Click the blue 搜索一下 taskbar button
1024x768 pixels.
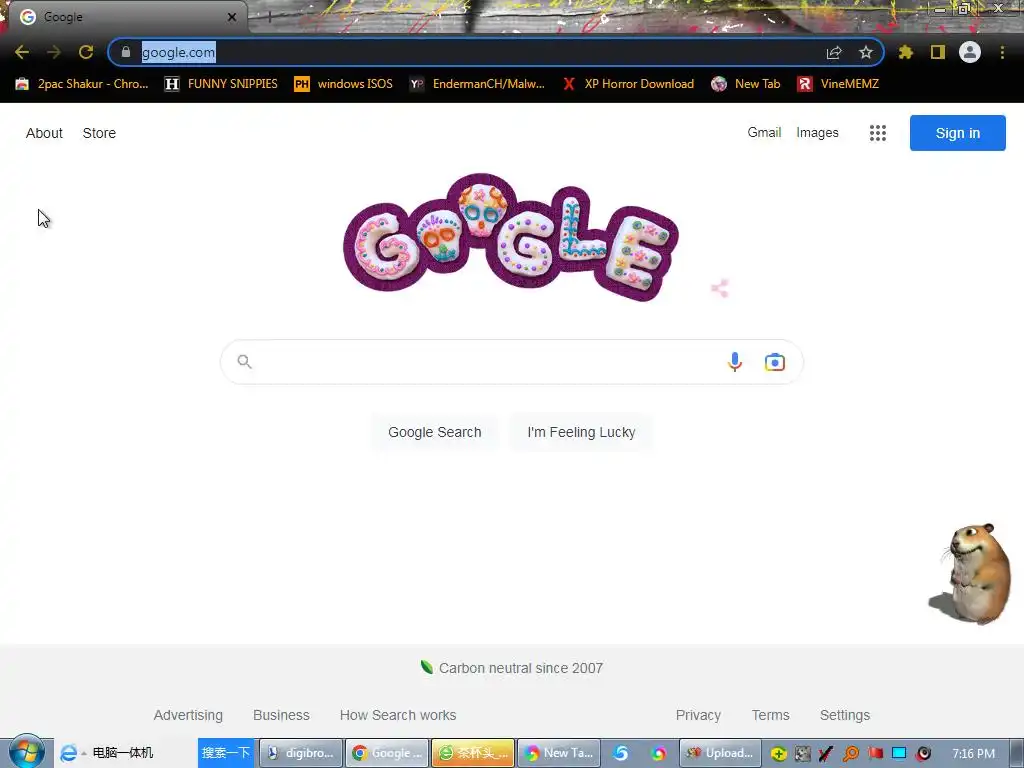pyautogui.click(x=225, y=753)
